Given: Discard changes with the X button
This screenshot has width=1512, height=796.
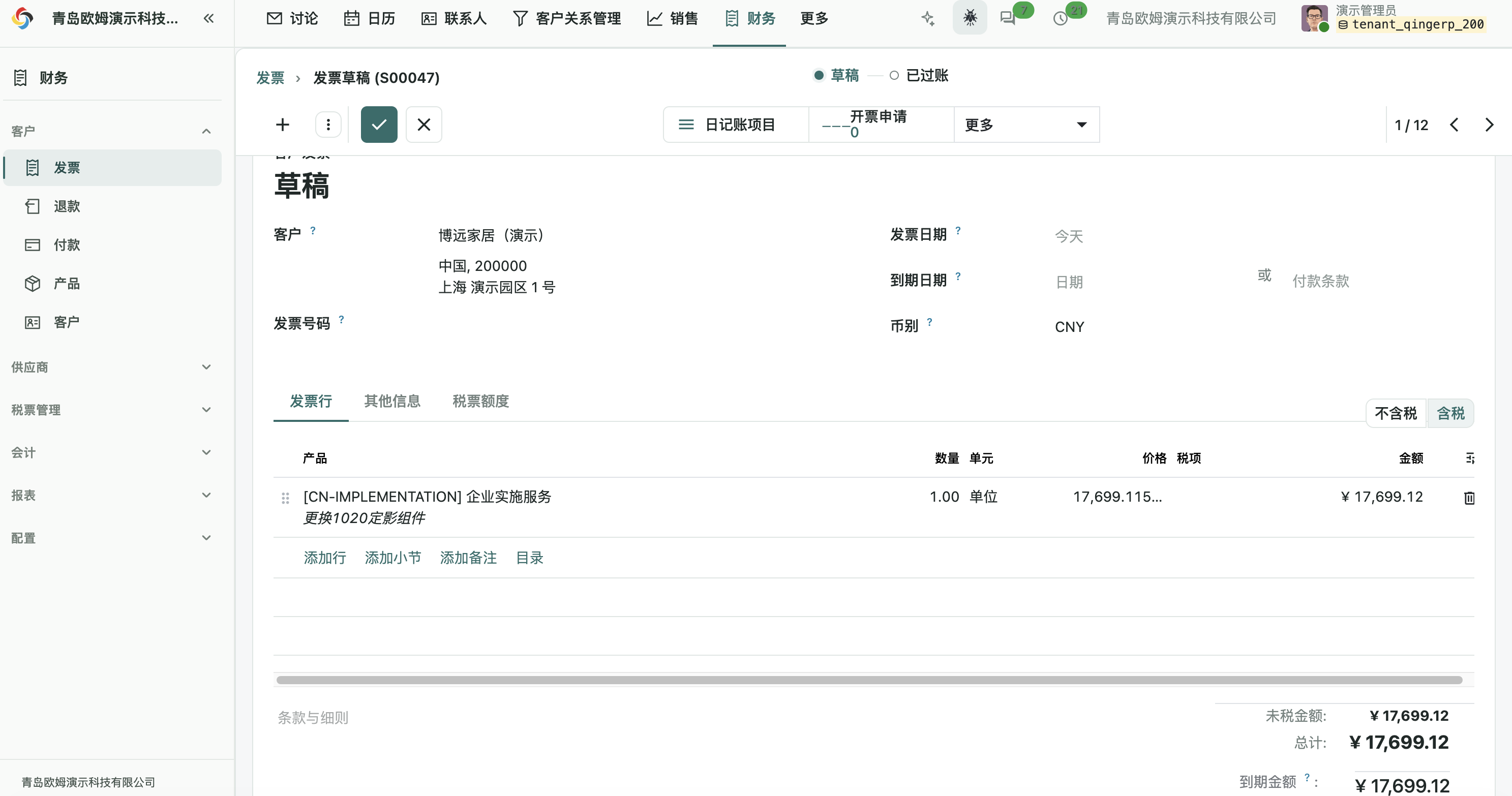Looking at the screenshot, I should pos(424,125).
